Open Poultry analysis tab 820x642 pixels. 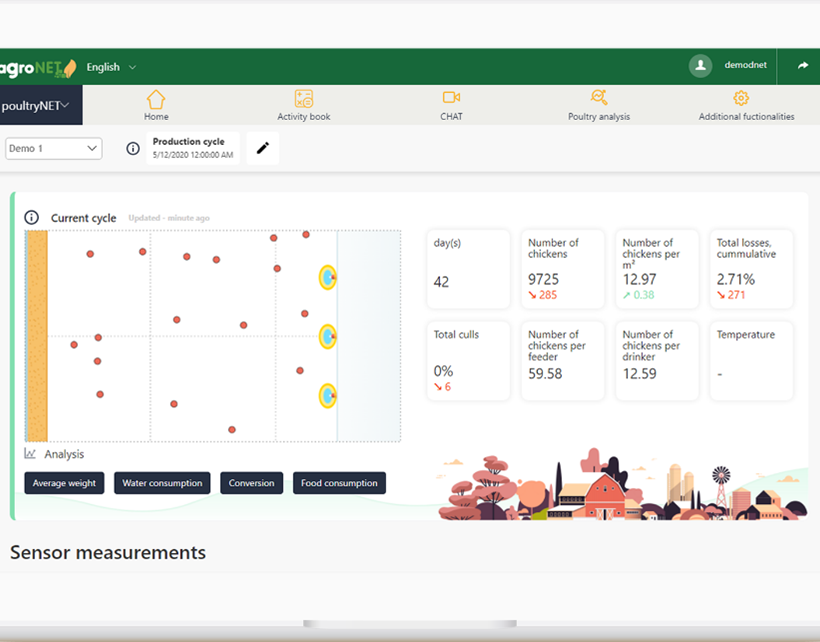coord(599,105)
